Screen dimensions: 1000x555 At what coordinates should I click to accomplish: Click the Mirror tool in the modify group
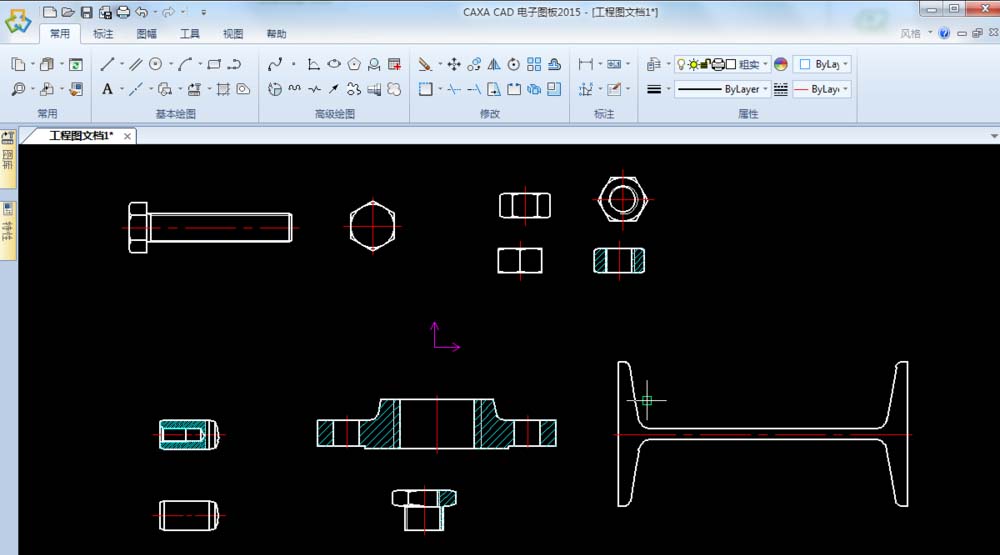click(x=494, y=64)
